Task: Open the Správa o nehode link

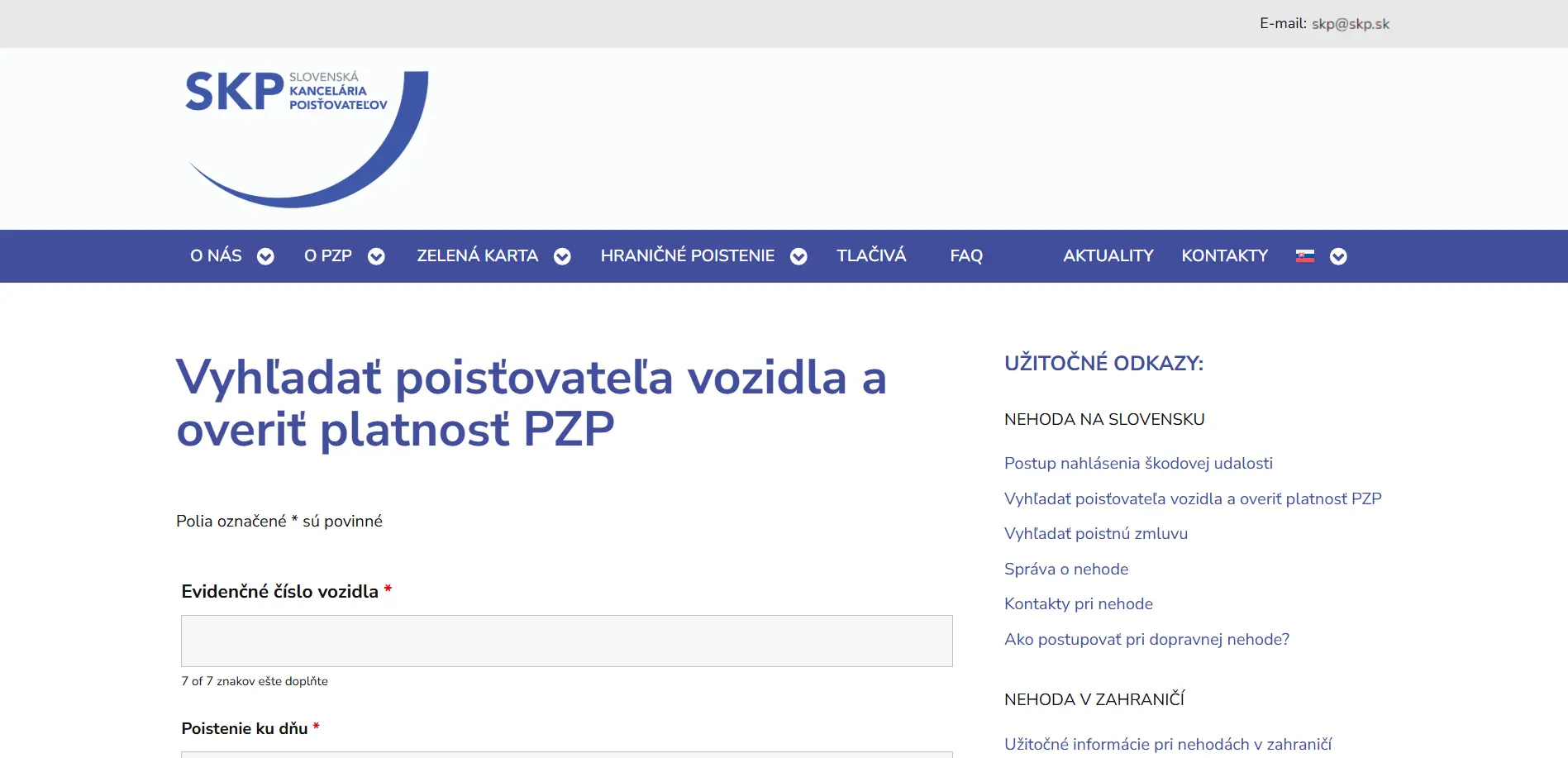Action: click(1065, 570)
